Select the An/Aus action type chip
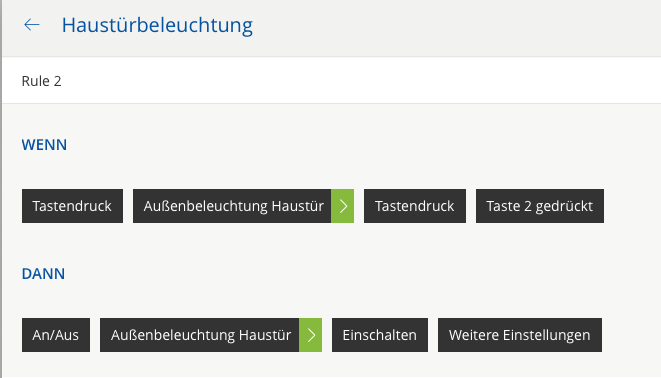The image size is (661, 378). click(56, 335)
